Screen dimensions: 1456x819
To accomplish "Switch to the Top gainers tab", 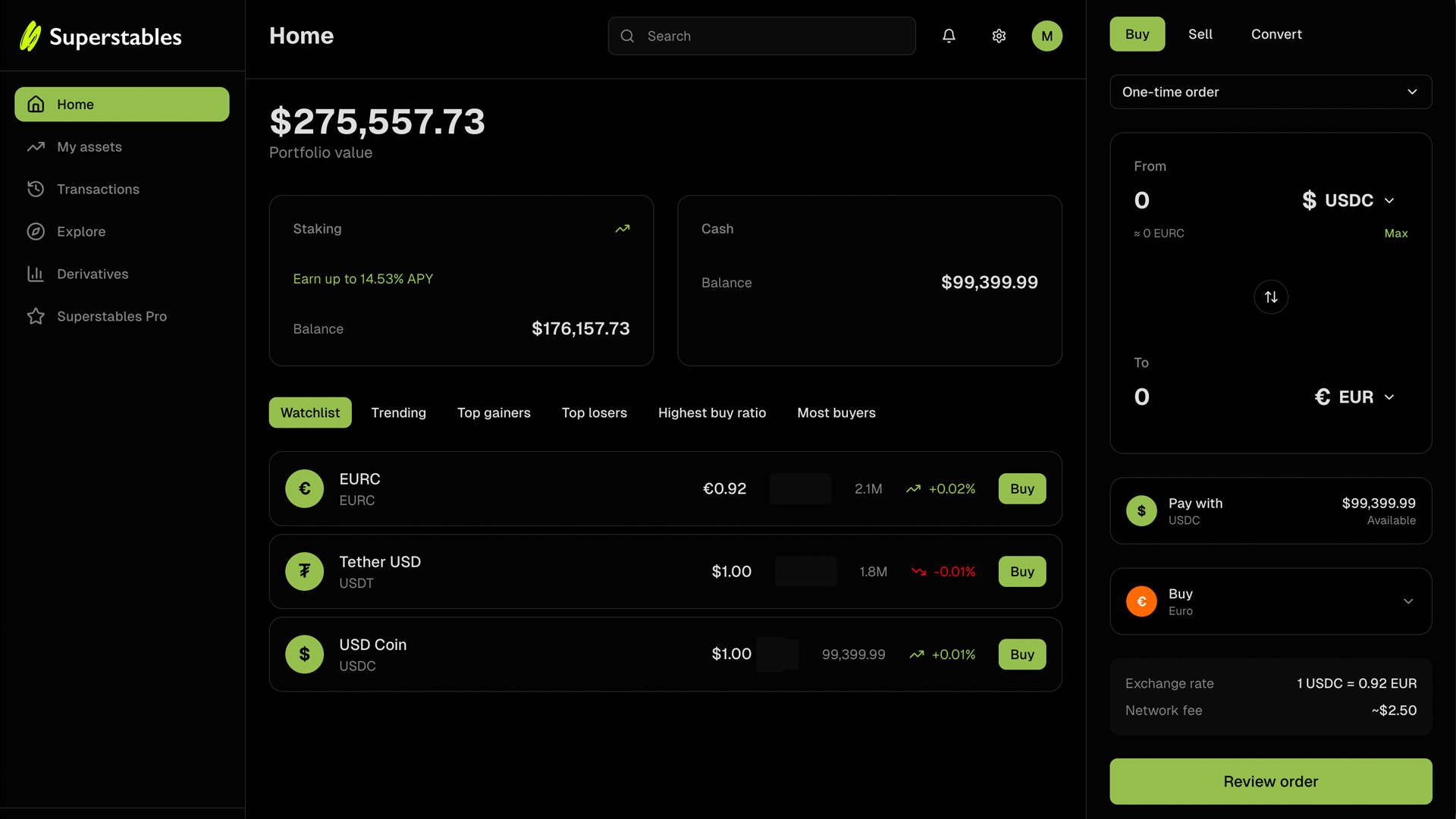I will pos(494,413).
